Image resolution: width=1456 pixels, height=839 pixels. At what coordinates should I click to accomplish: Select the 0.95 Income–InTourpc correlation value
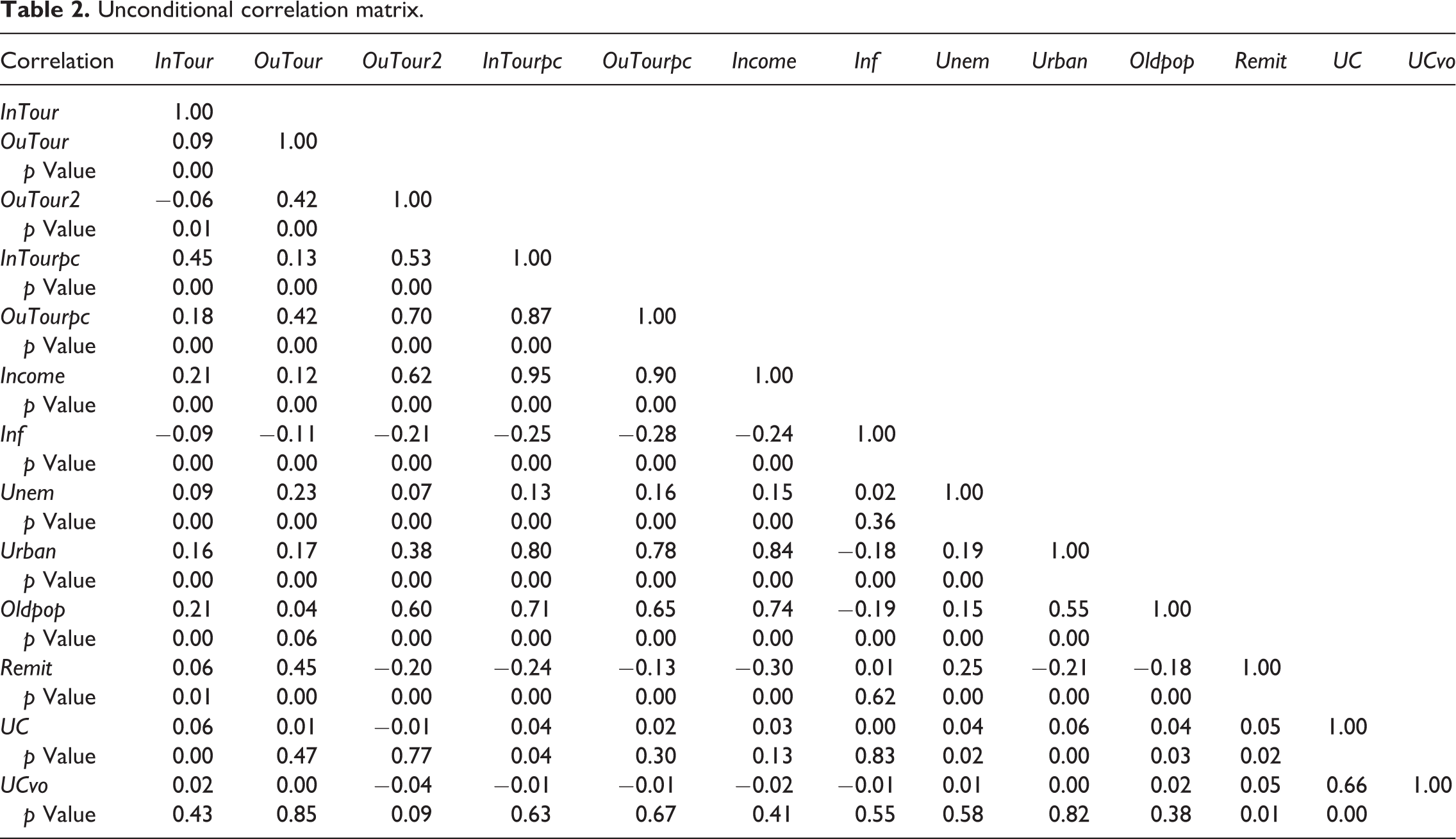coord(531,376)
